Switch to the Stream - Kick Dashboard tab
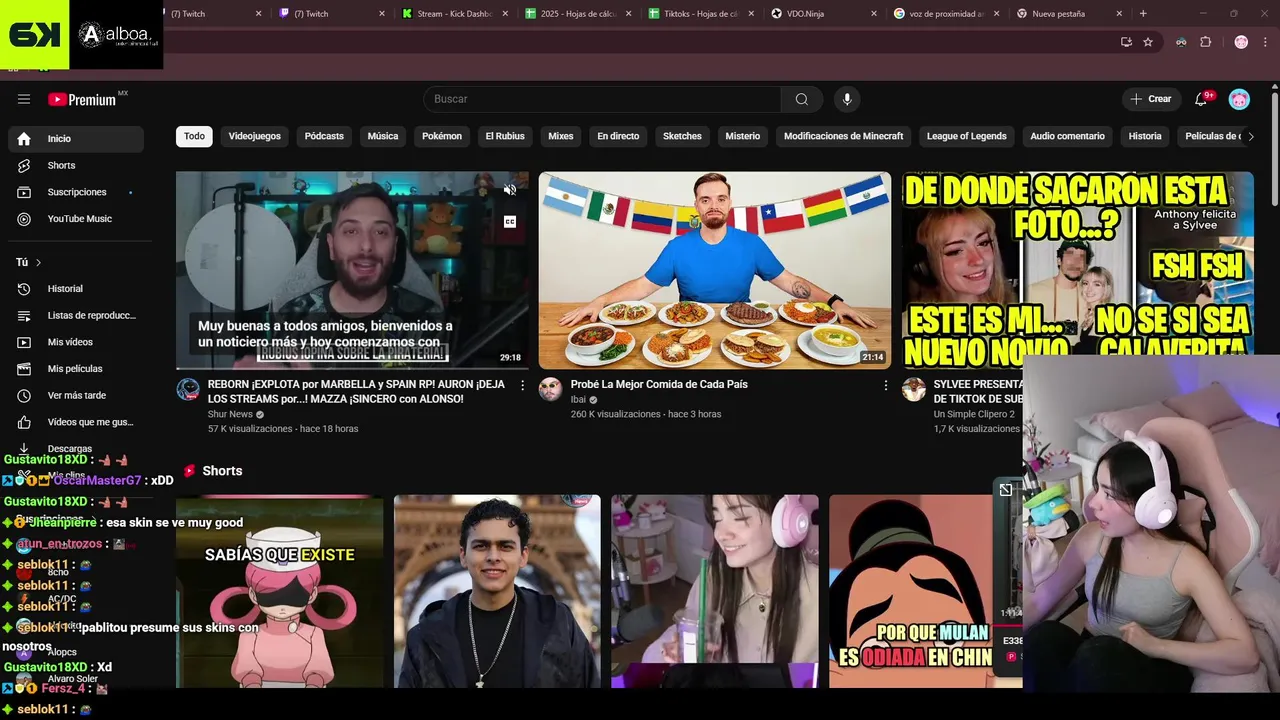Screen dimensions: 1280x720 click(454, 14)
